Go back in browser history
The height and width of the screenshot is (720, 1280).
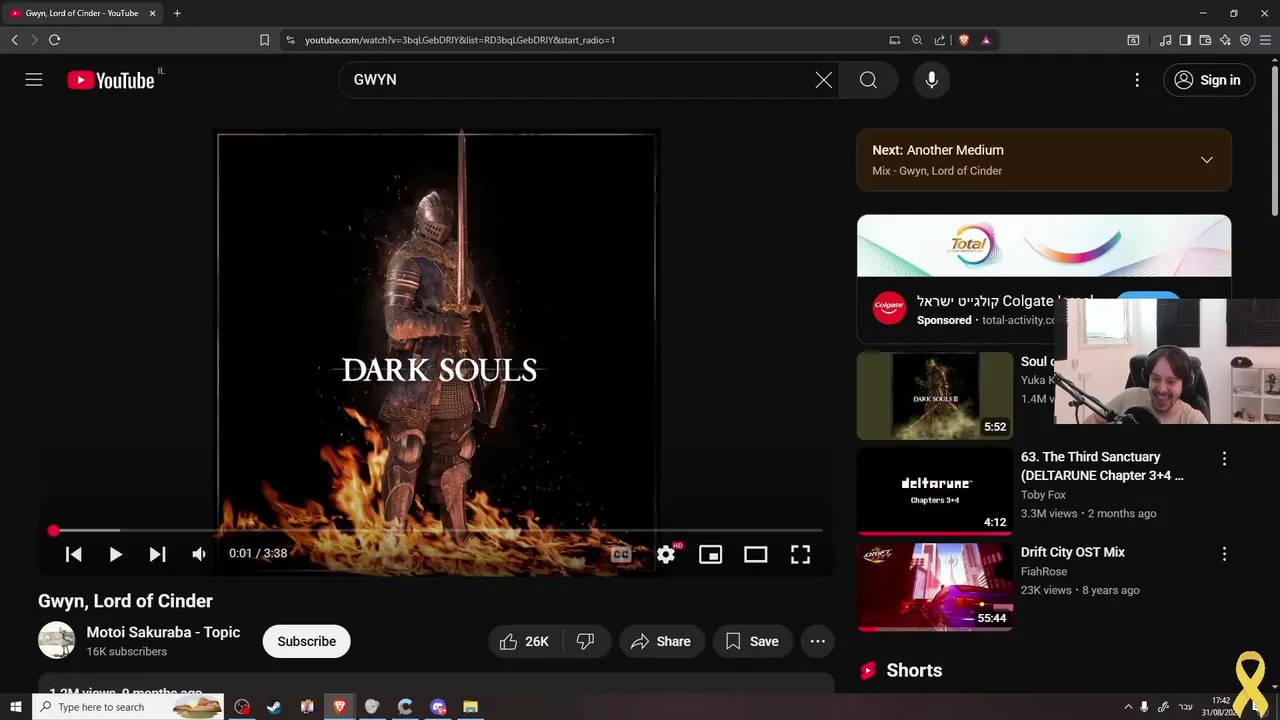[14, 40]
